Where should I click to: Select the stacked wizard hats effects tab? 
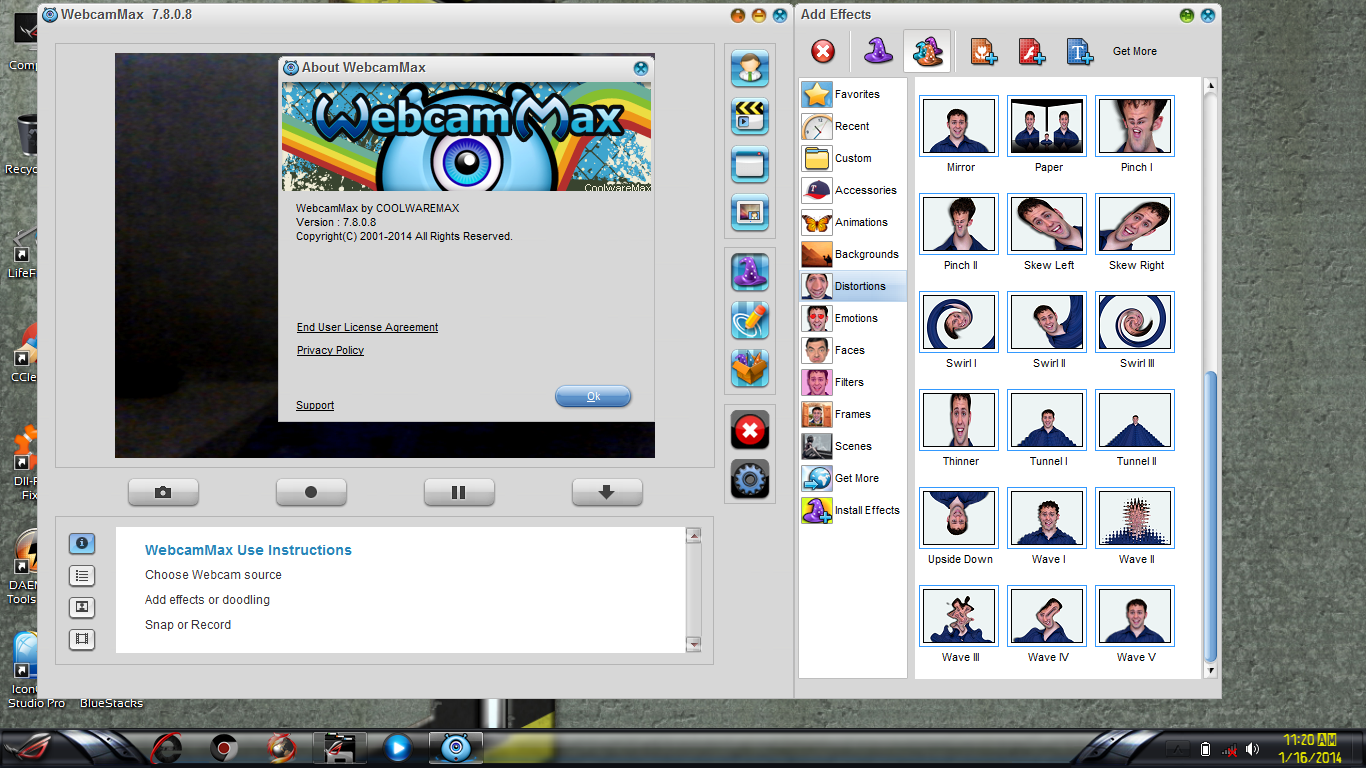click(x=927, y=51)
